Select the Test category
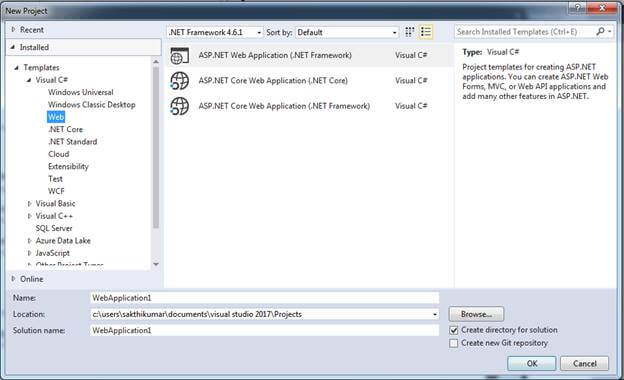The height and width of the screenshot is (380, 624). [x=55, y=179]
